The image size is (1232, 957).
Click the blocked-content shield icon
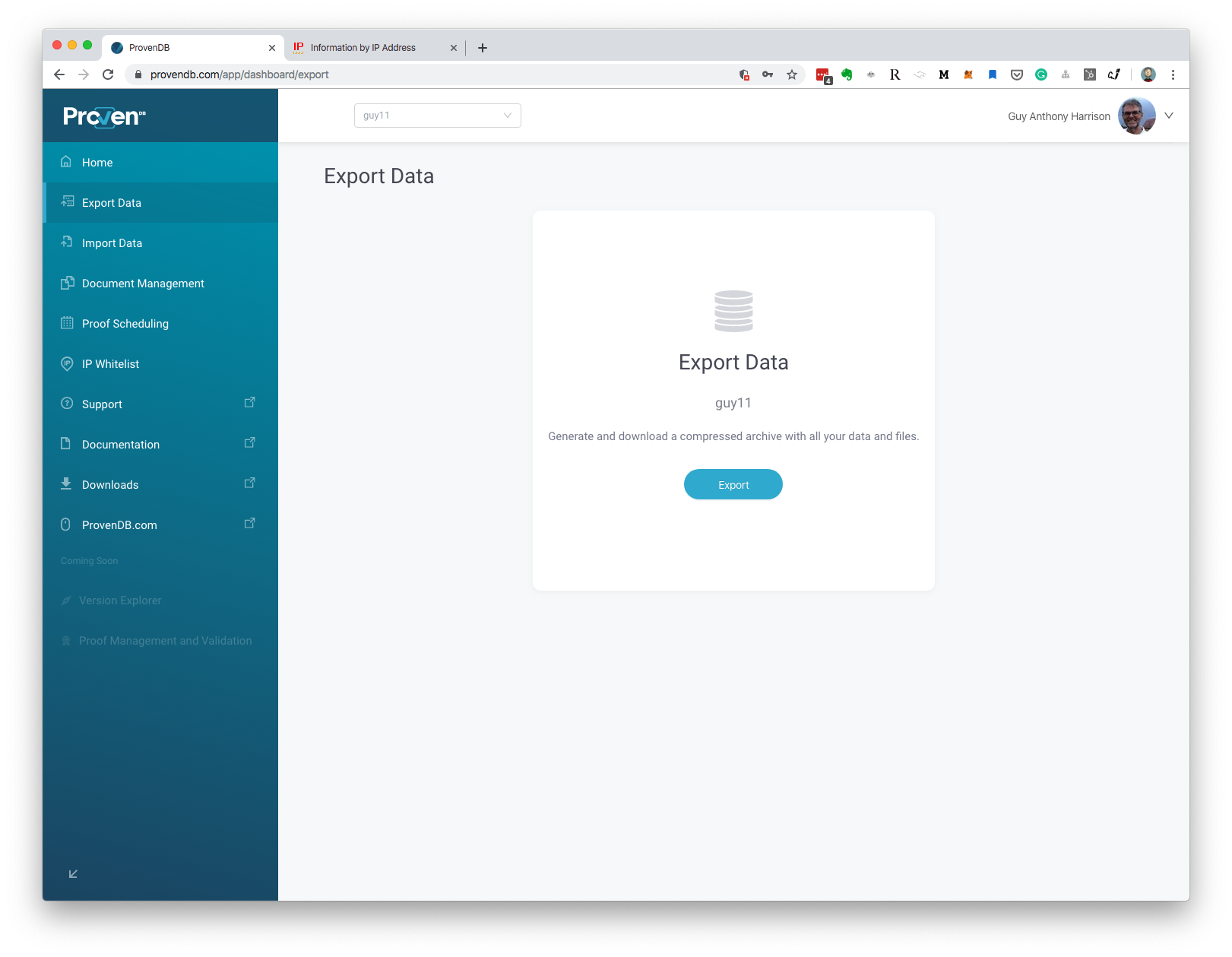(x=744, y=74)
